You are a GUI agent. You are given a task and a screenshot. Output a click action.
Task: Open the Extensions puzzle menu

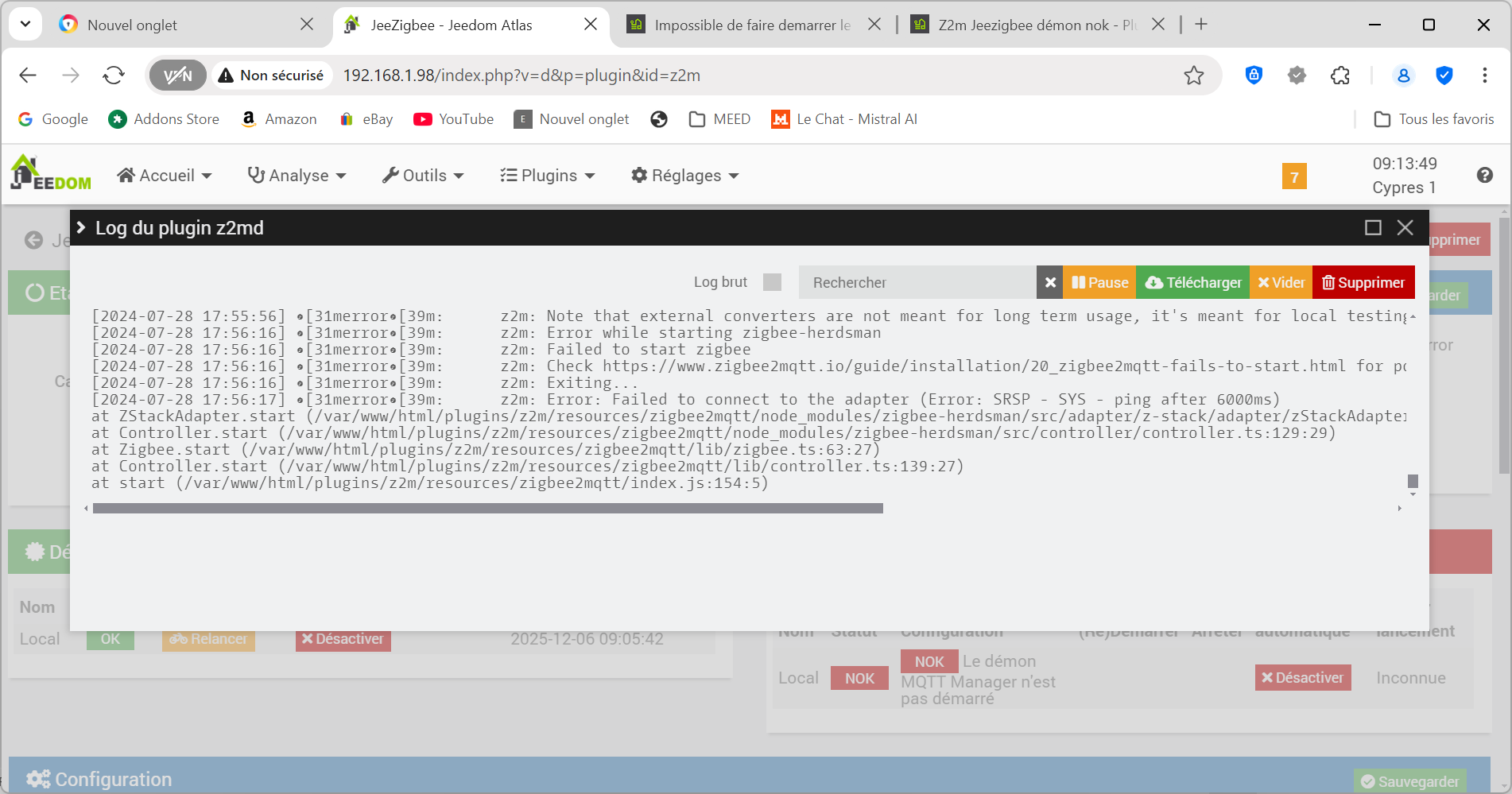pyautogui.click(x=1340, y=76)
